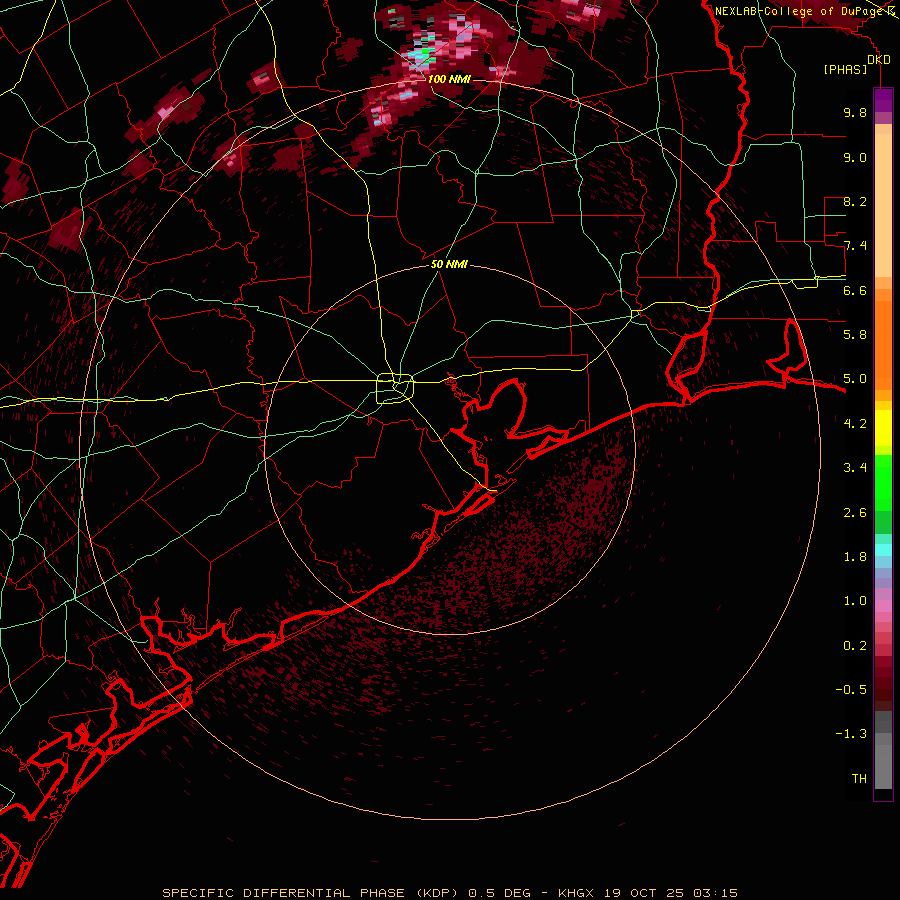900x900 pixels.
Task: Click the 1.8 legend value
Action: pos(855,556)
